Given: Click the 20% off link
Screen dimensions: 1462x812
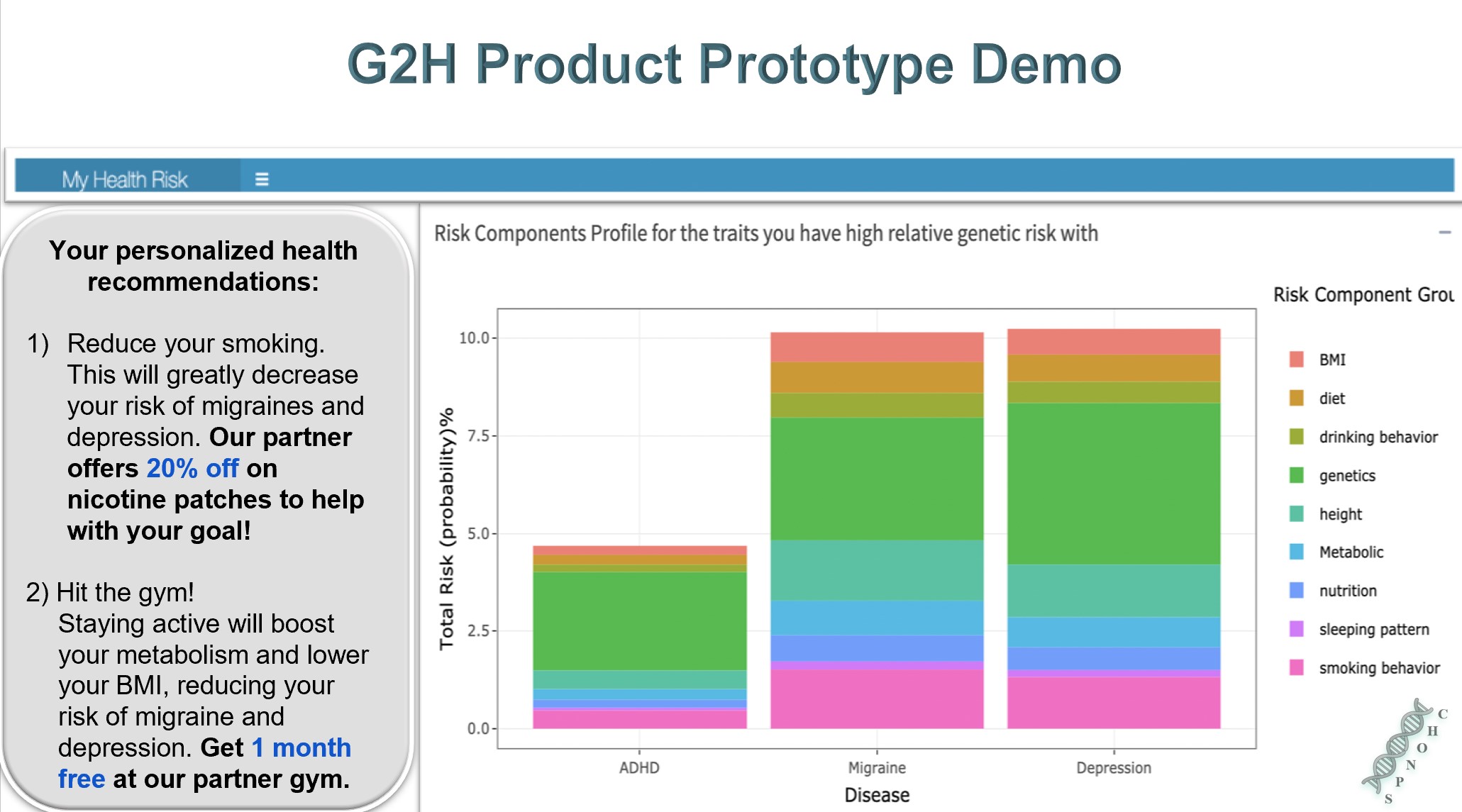Looking at the screenshot, I should 192,468.
